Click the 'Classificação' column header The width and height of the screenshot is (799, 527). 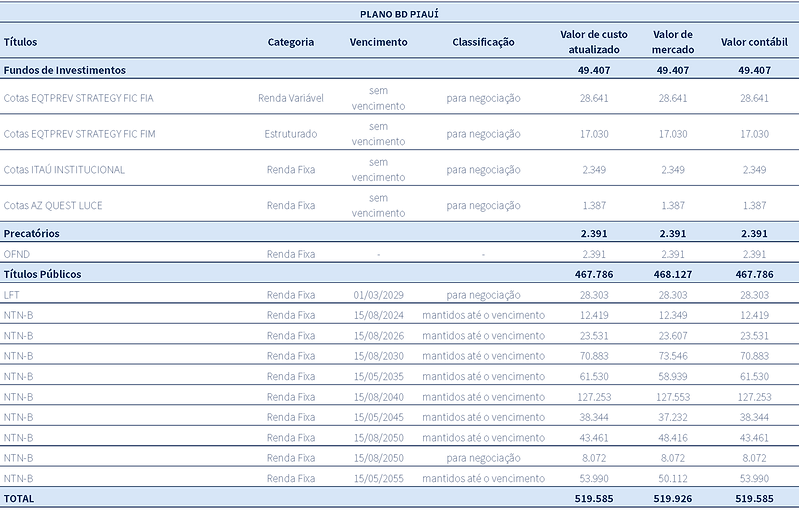click(483, 42)
